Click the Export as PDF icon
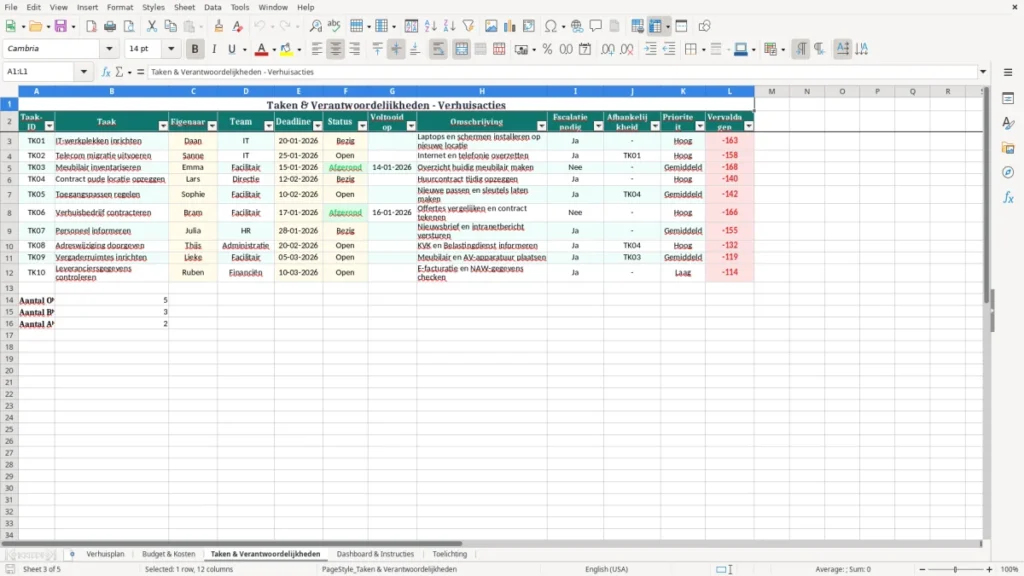 click(x=91, y=26)
